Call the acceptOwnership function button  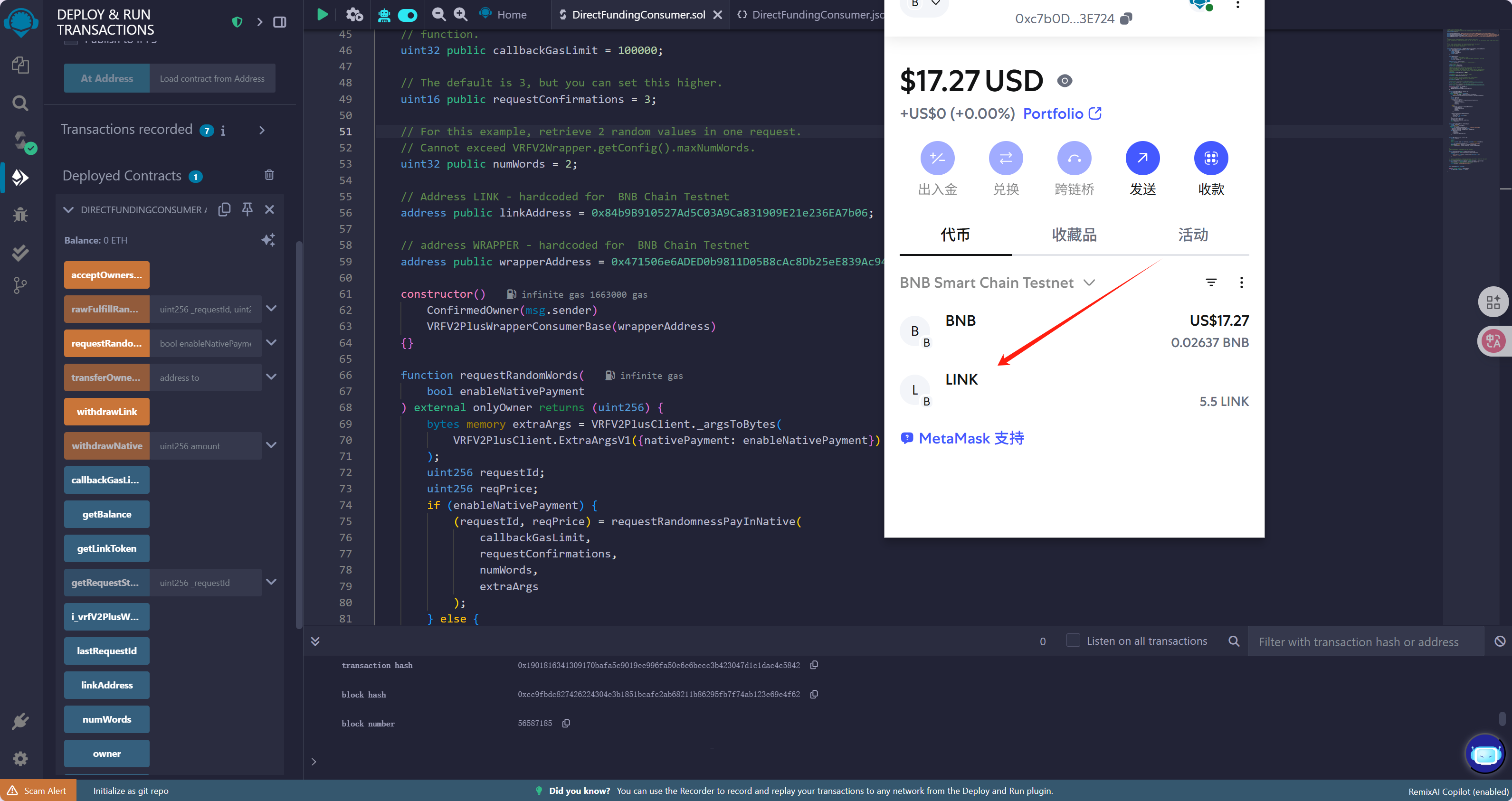click(107, 274)
